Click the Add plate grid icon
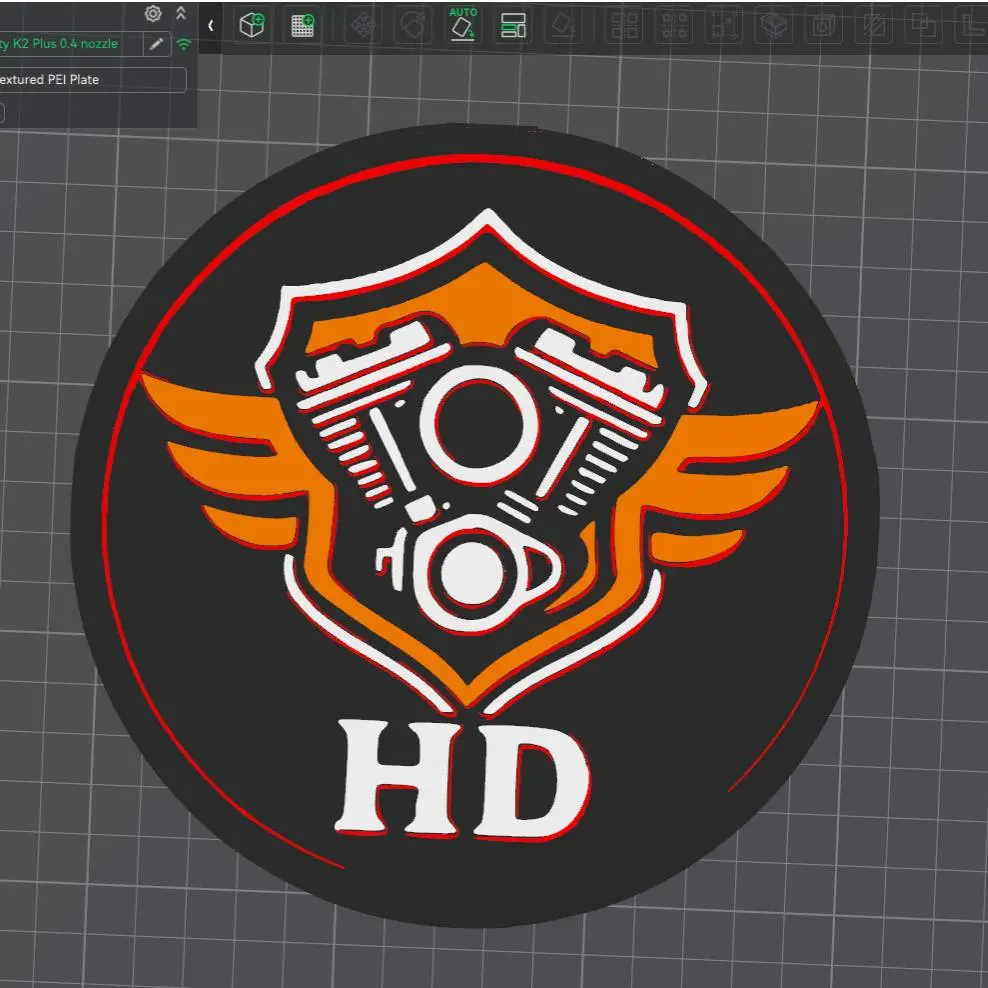Screen dimensions: 988x988 click(302, 25)
